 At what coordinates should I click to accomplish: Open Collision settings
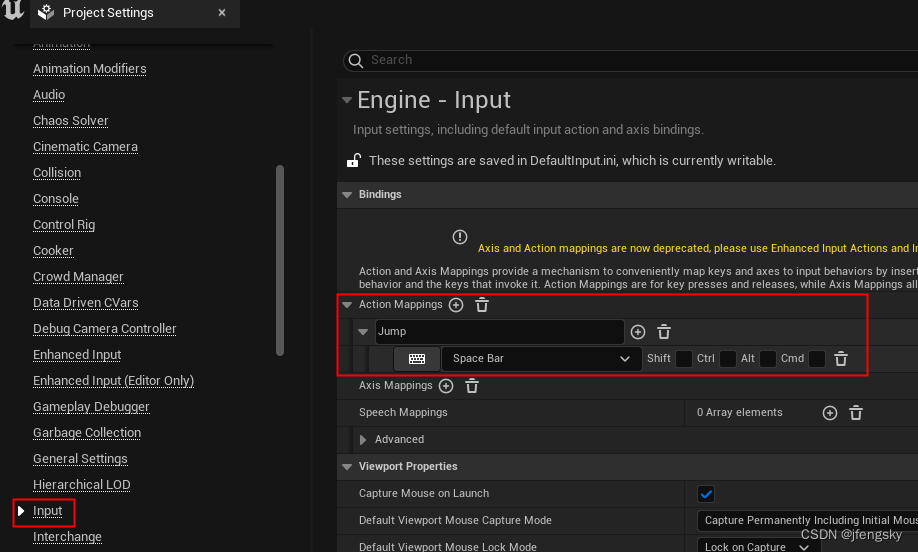click(x=57, y=173)
